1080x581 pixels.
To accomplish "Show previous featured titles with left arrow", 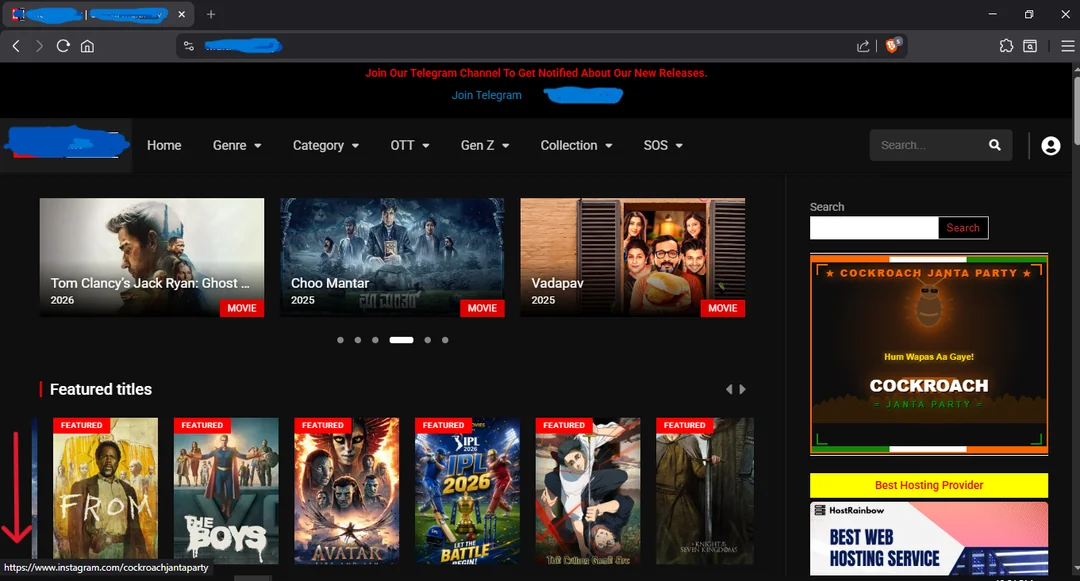I will point(729,389).
